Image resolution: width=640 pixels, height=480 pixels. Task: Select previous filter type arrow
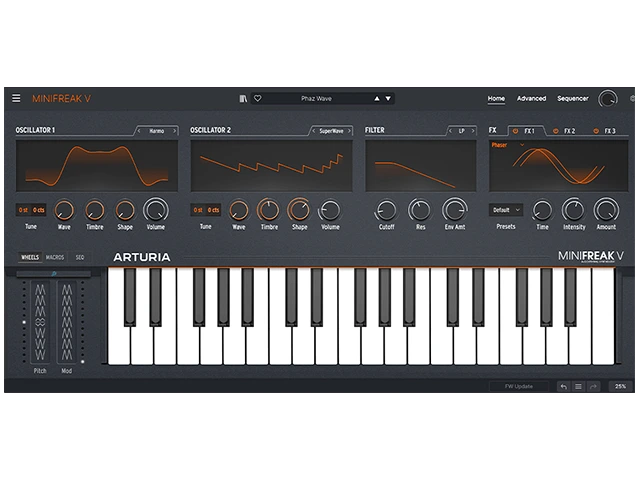pyautogui.click(x=450, y=131)
